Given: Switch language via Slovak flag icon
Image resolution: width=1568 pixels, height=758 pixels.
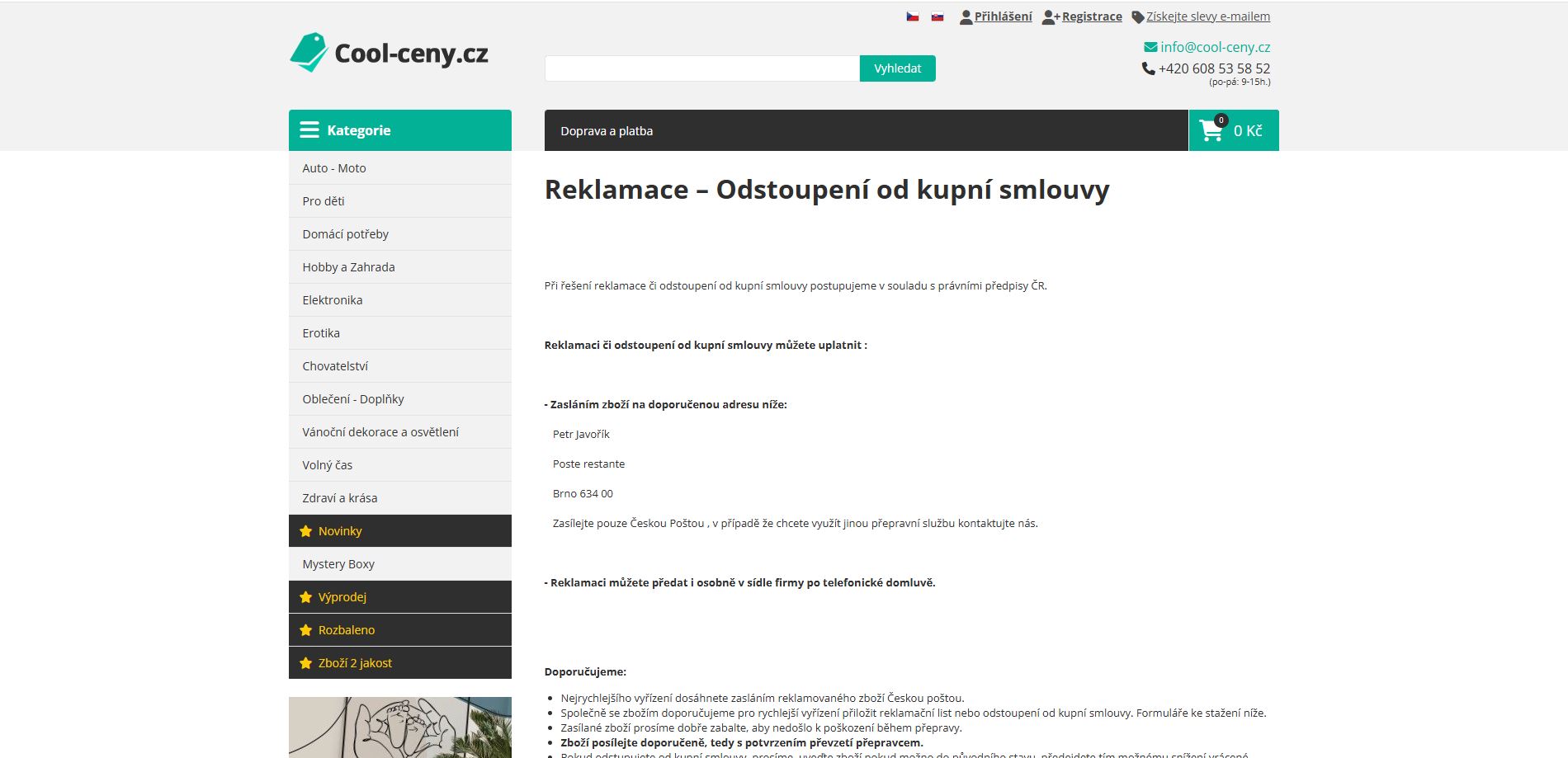Looking at the screenshot, I should 937,16.
